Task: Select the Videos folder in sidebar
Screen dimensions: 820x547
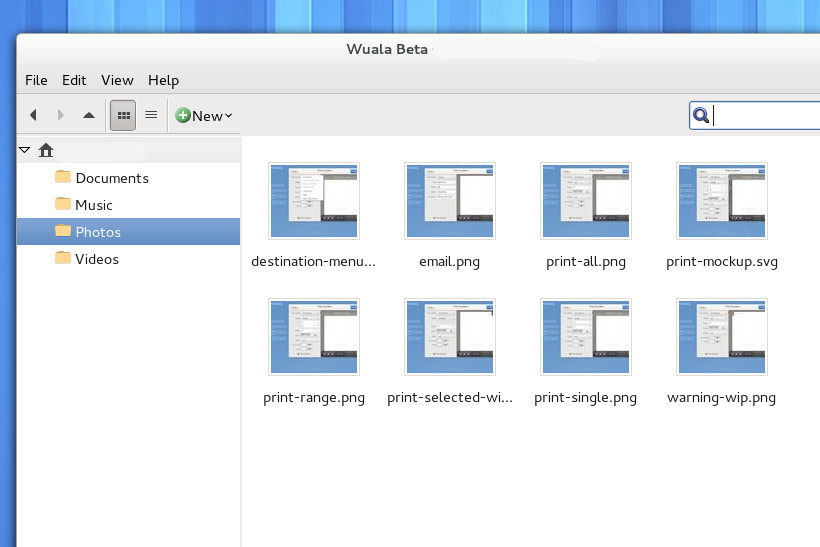Action: click(x=129, y=259)
